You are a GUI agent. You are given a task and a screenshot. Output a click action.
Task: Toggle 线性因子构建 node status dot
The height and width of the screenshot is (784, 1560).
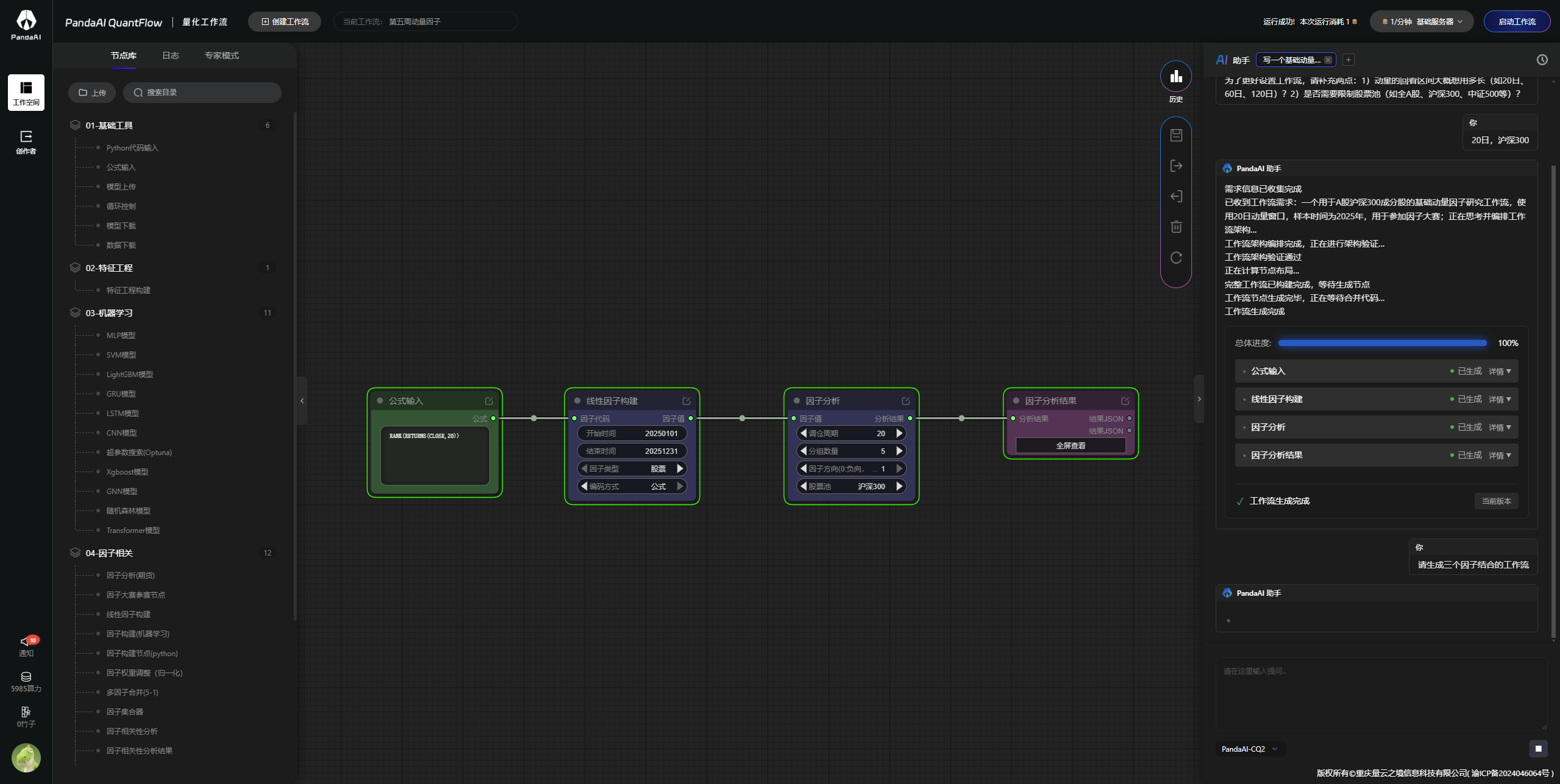pyautogui.click(x=577, y=401)
